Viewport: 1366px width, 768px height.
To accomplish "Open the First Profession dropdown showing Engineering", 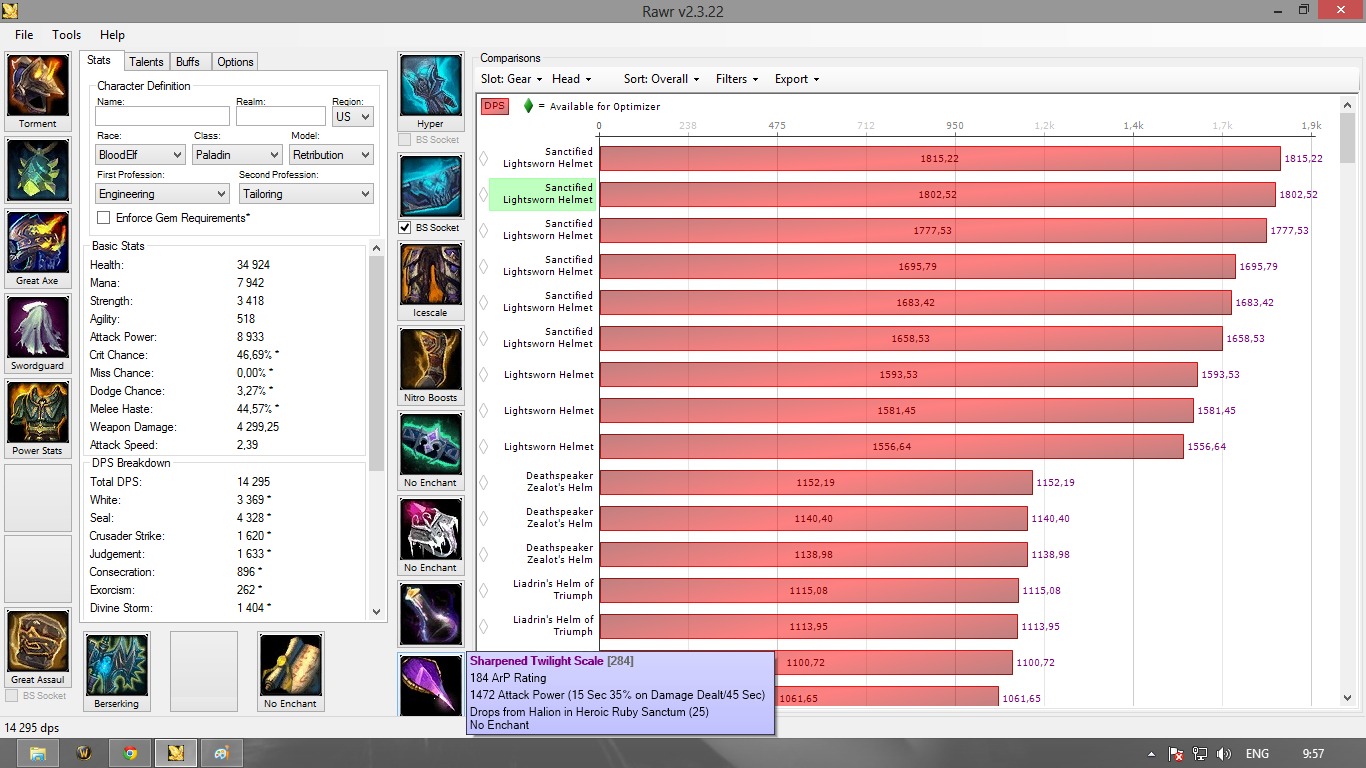I will point(163,194).
